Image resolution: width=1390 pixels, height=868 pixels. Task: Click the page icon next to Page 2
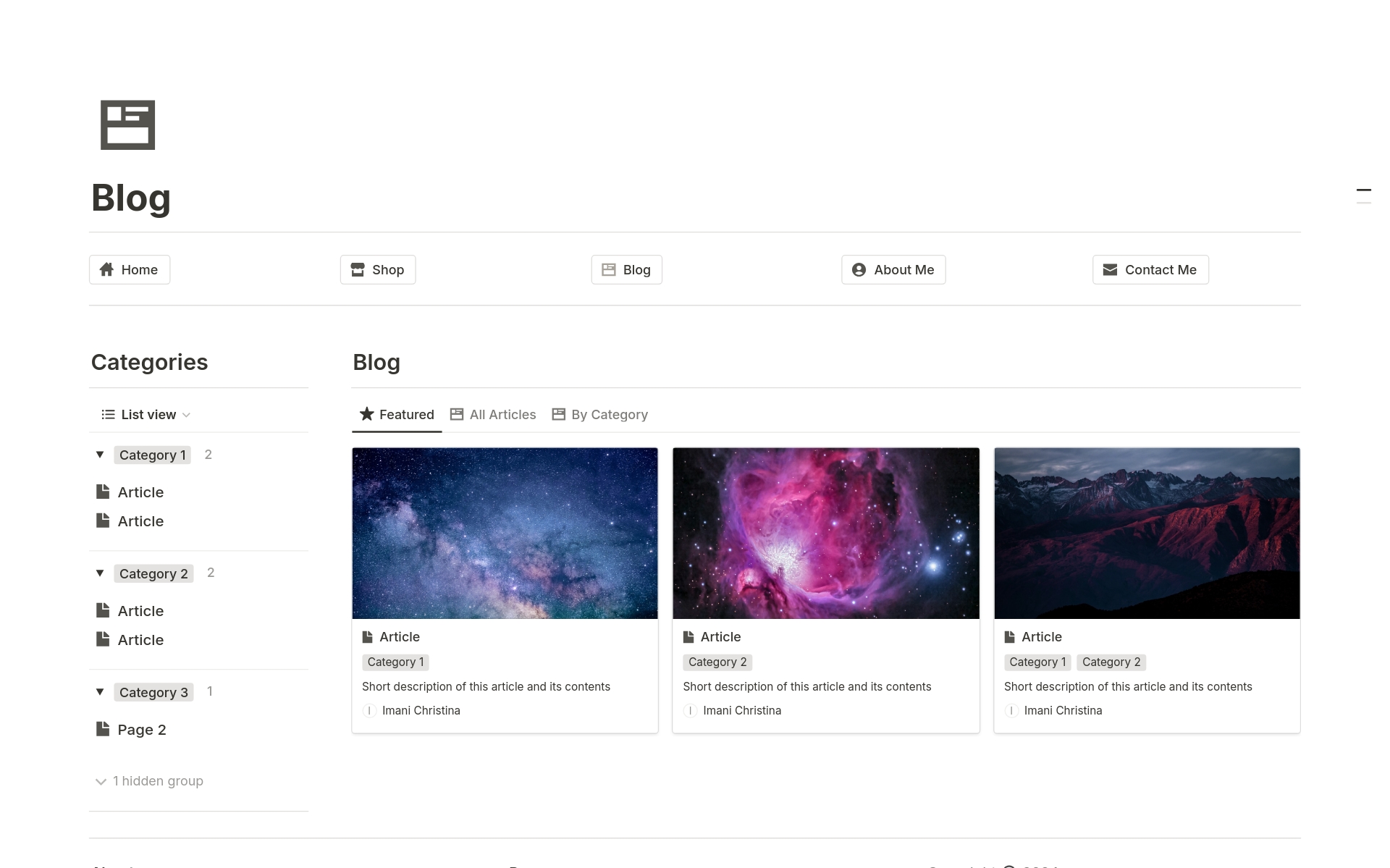pos(103,729)
